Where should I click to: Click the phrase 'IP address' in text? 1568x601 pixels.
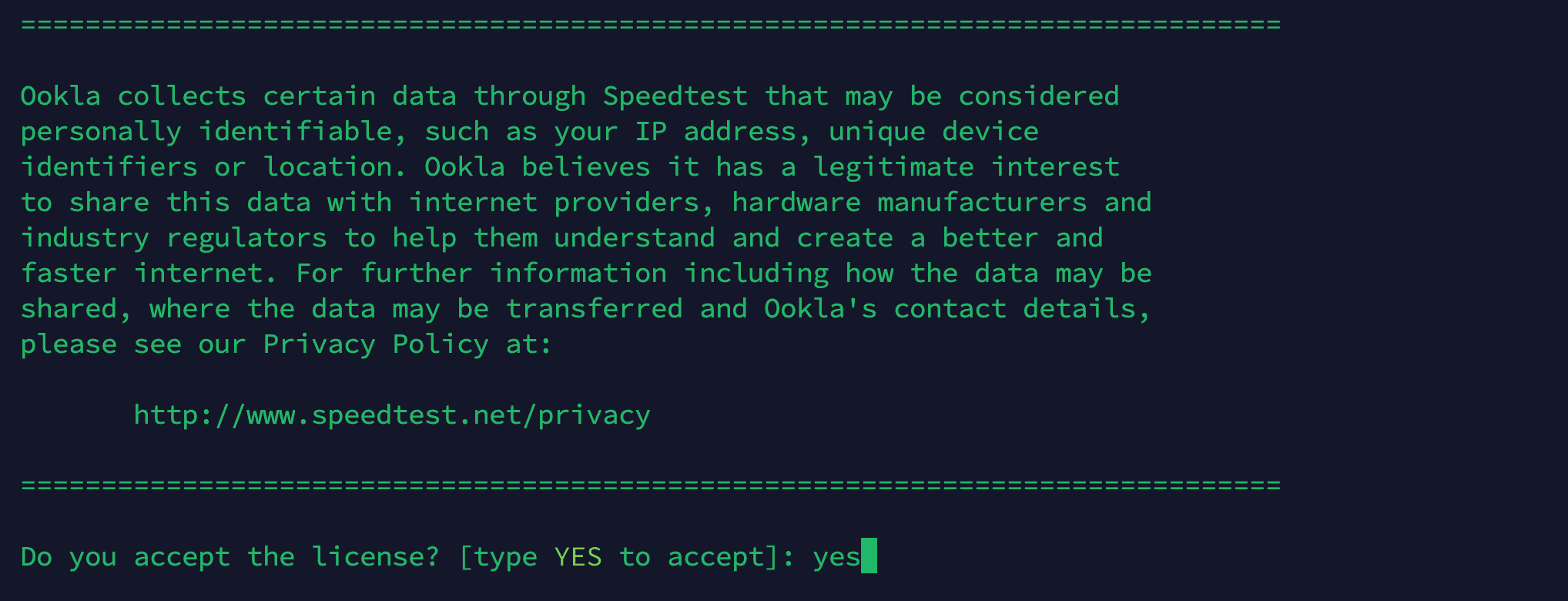coord(715,131)
